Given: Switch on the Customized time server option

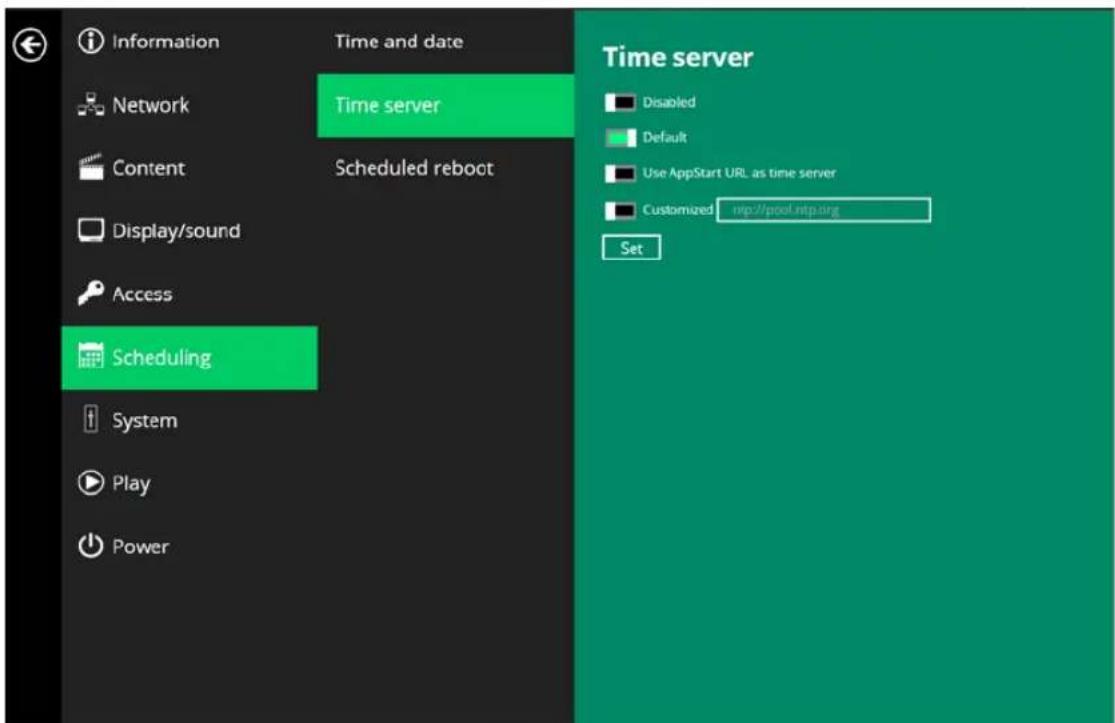Looking at the screenshot, I should 619,210.
